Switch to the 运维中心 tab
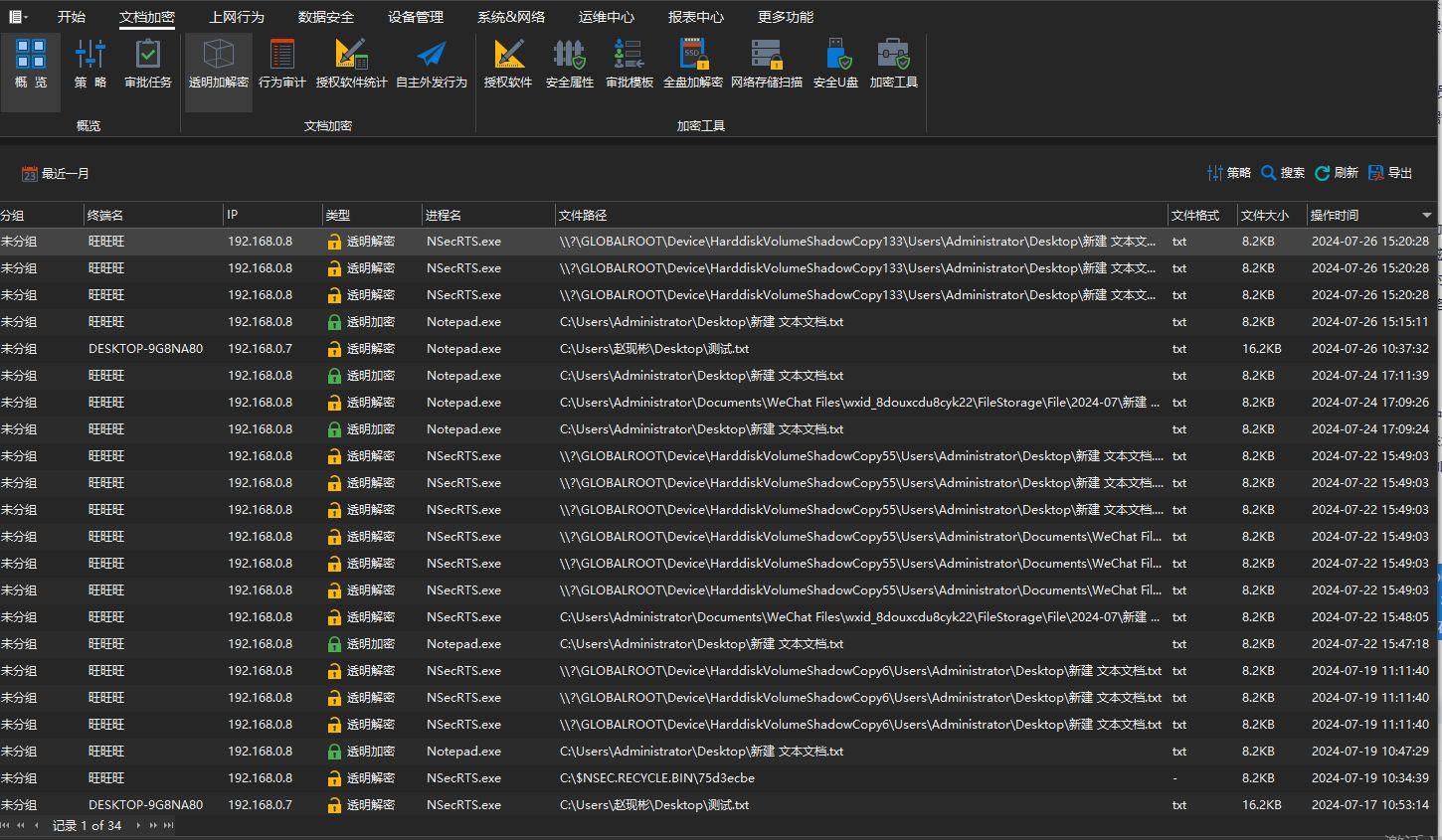The width and height of the screenshot is (1442, 840). [x=607, y=17]
